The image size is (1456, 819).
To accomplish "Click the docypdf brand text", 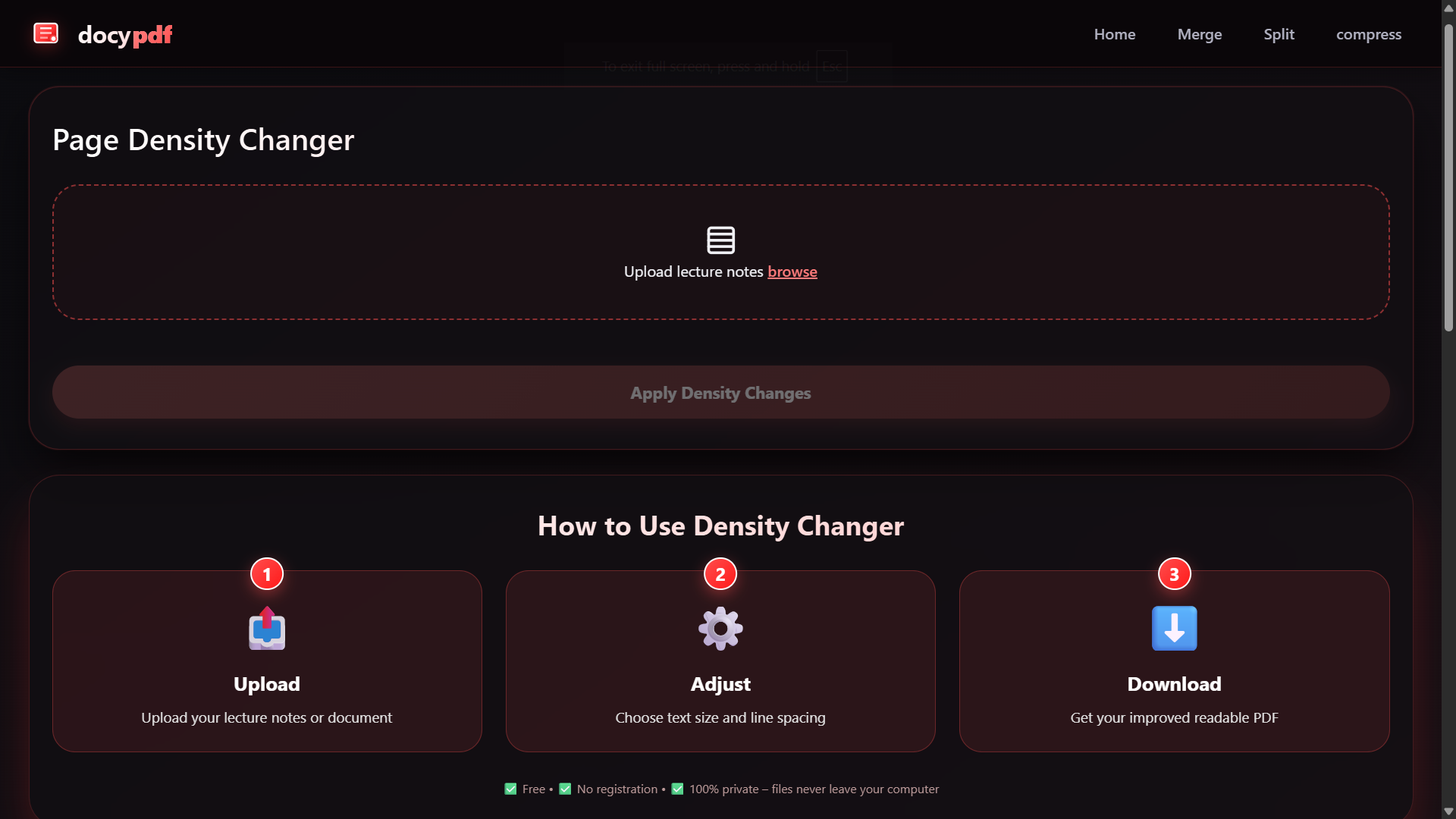I will [x=125, y=35].
